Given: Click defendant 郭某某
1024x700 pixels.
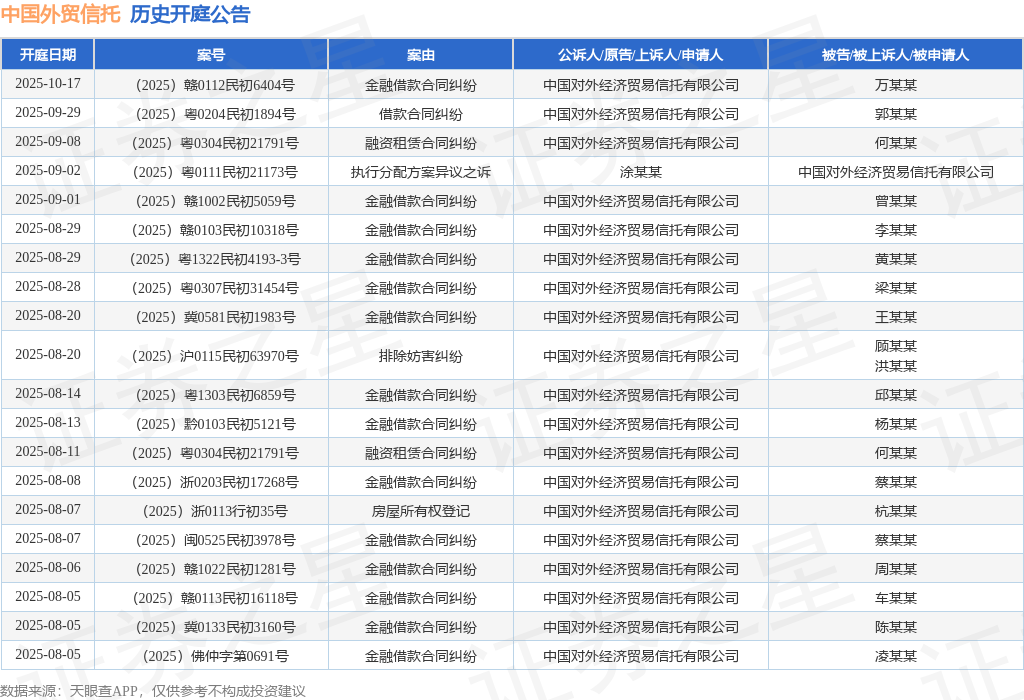Looking at the screenshot, I should tap(895, 114).
